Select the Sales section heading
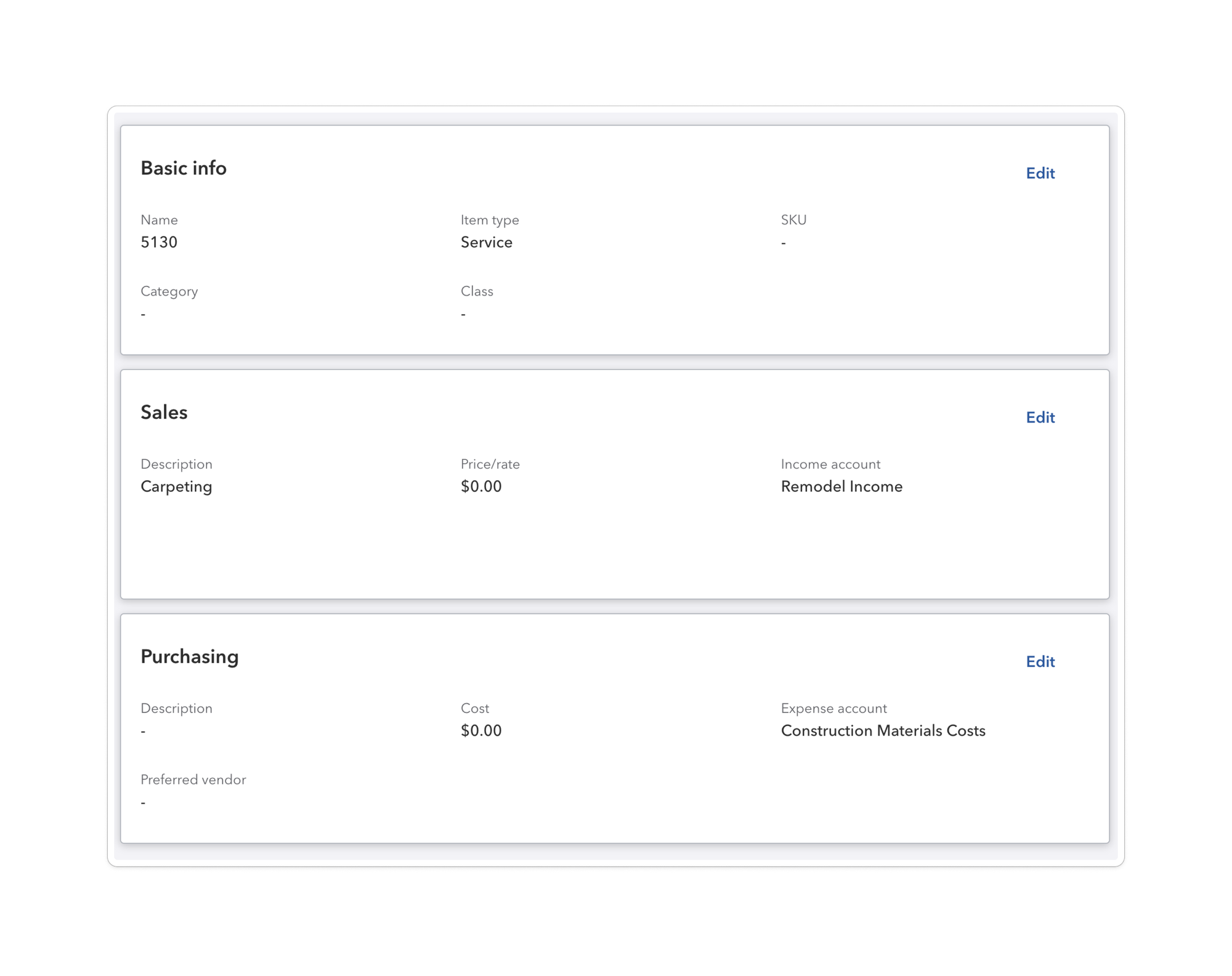This screenshot has width=1232, height=976. [164, 412]
